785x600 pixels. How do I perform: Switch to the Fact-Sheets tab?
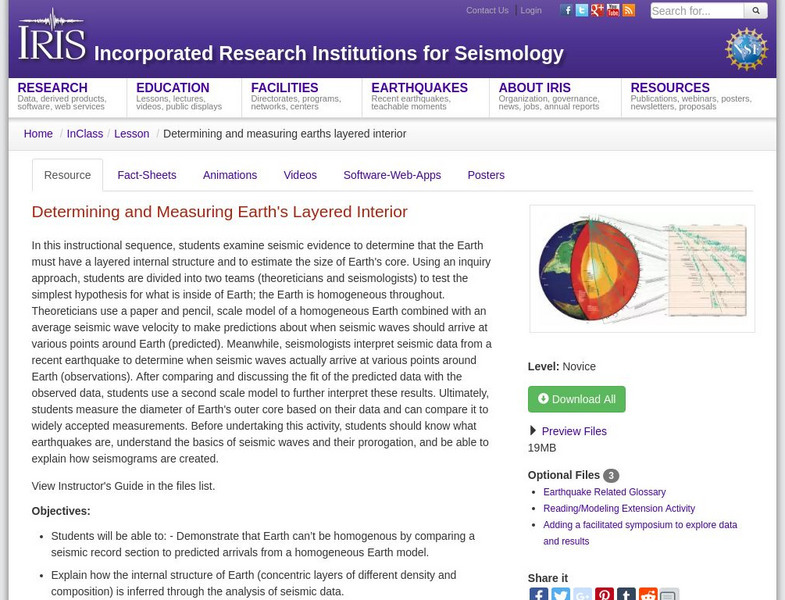pyautogui.click(x=147, y=175)
